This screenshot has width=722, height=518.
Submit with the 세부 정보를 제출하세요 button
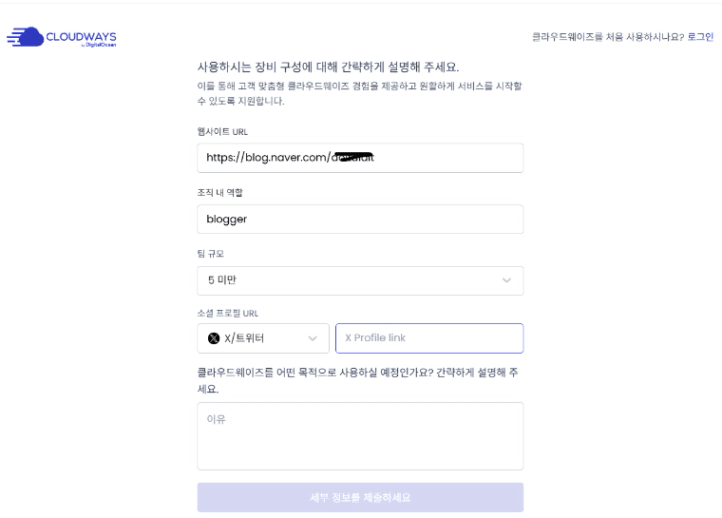360,497
